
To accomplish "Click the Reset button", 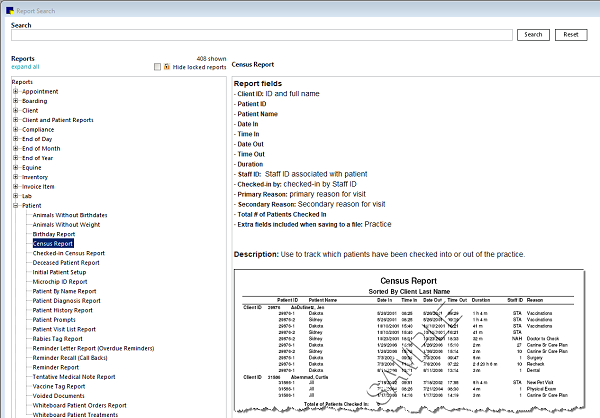I will [x=571, y=34].
